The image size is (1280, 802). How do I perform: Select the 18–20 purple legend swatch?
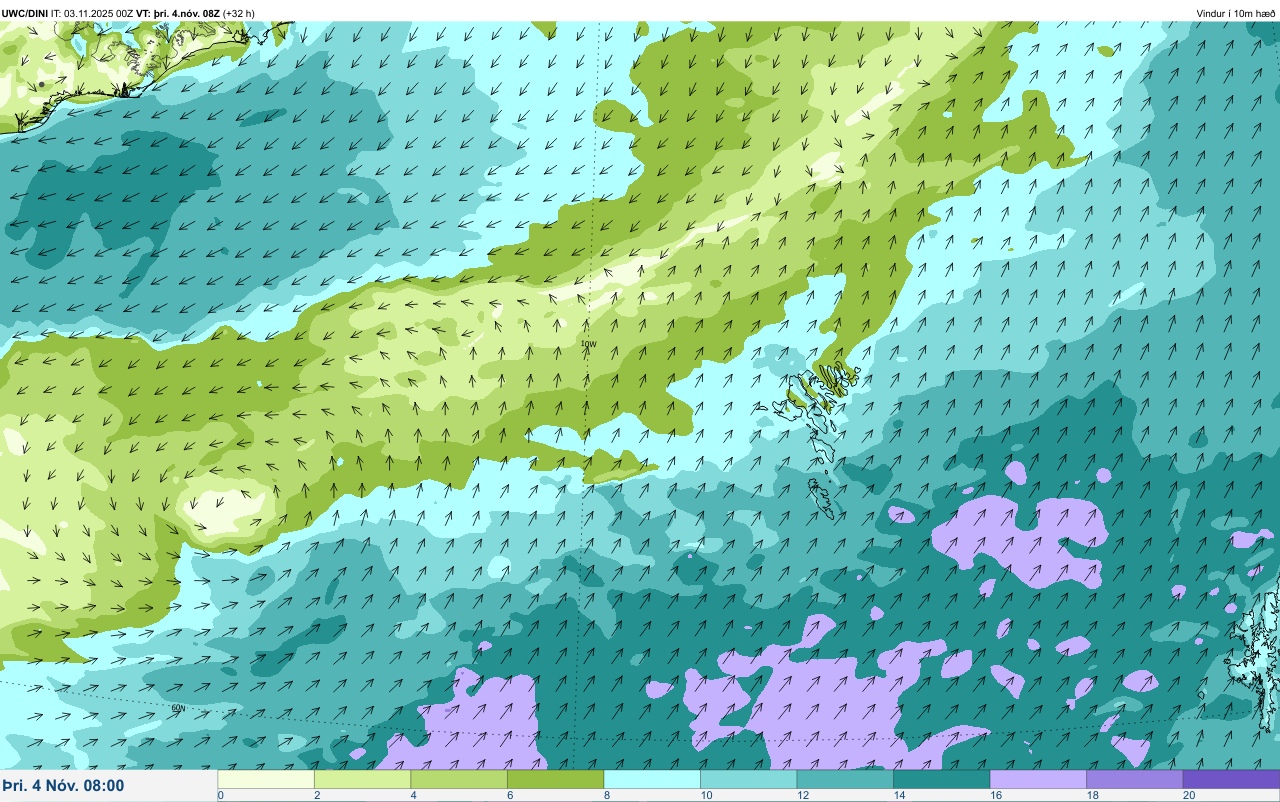(x=1134, y=779)
